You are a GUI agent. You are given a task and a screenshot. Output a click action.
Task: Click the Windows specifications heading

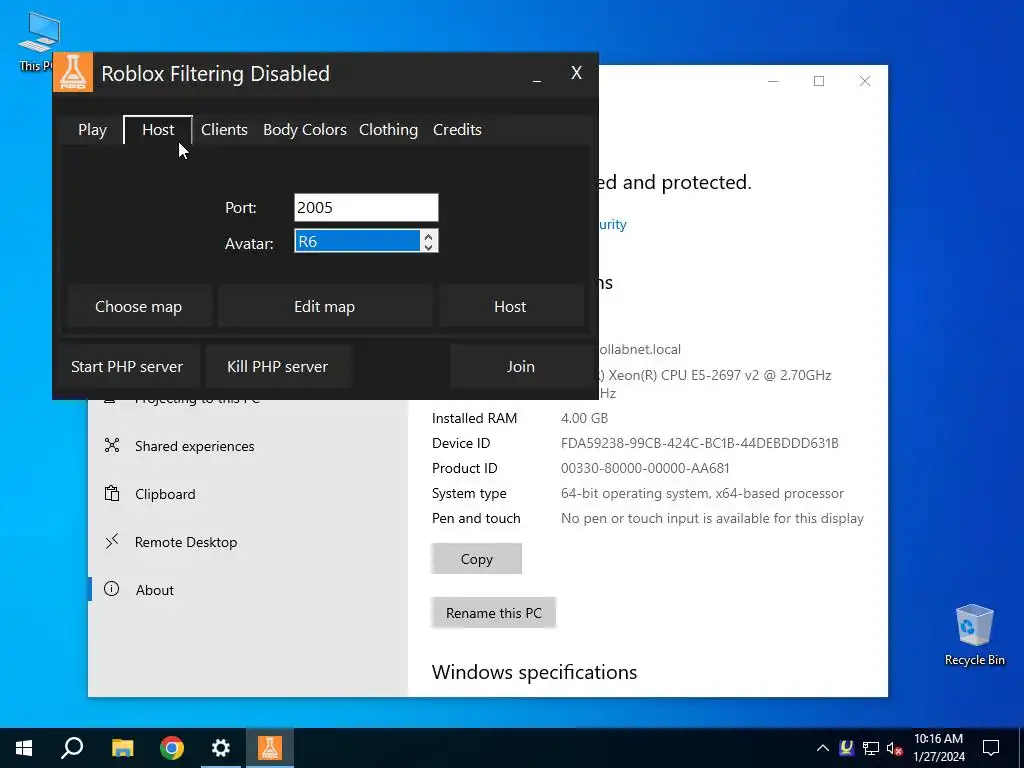pyautogui.click(x=534, y=672)
